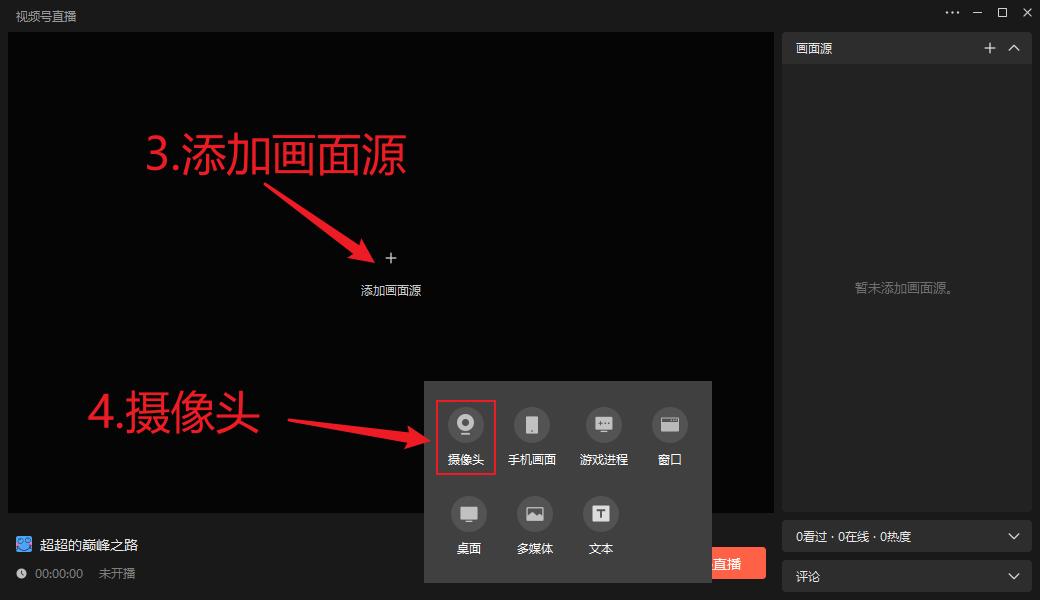Collapse the 画面源 panel with the chevron

click(1014, 47)
